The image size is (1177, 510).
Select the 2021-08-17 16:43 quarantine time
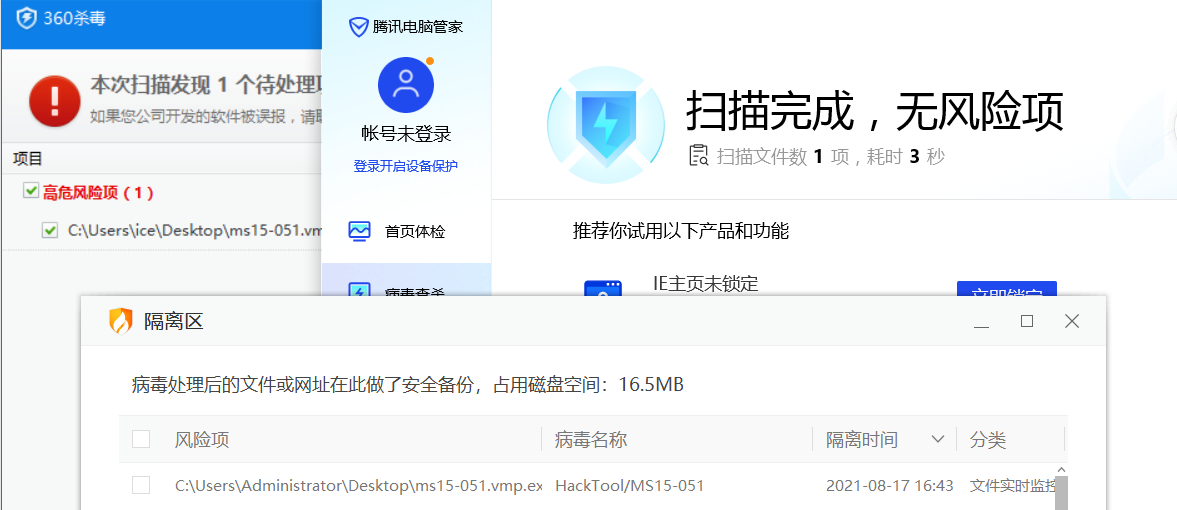tap(890, 486)
